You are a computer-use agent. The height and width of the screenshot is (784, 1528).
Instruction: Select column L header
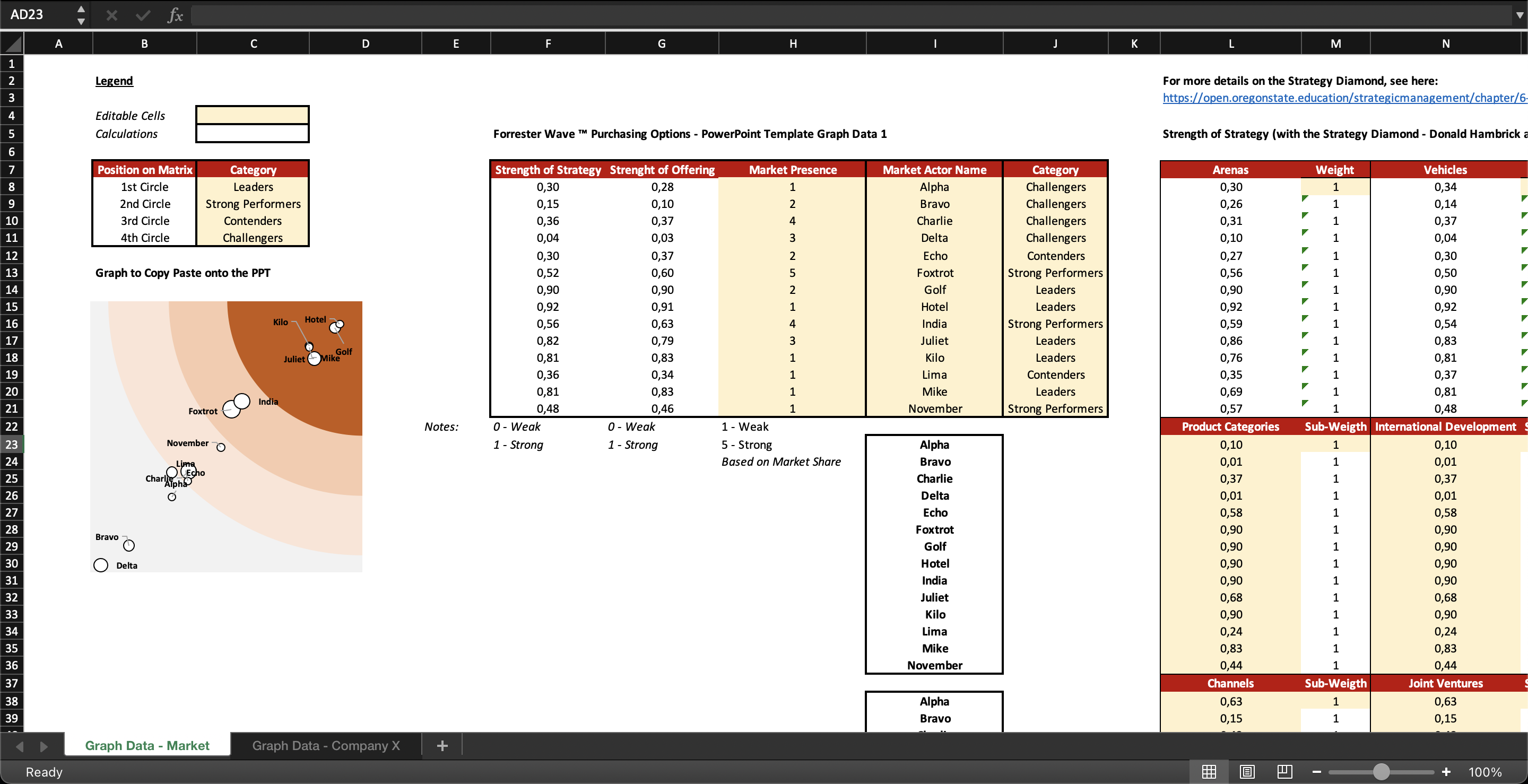tap(1231, 43)
